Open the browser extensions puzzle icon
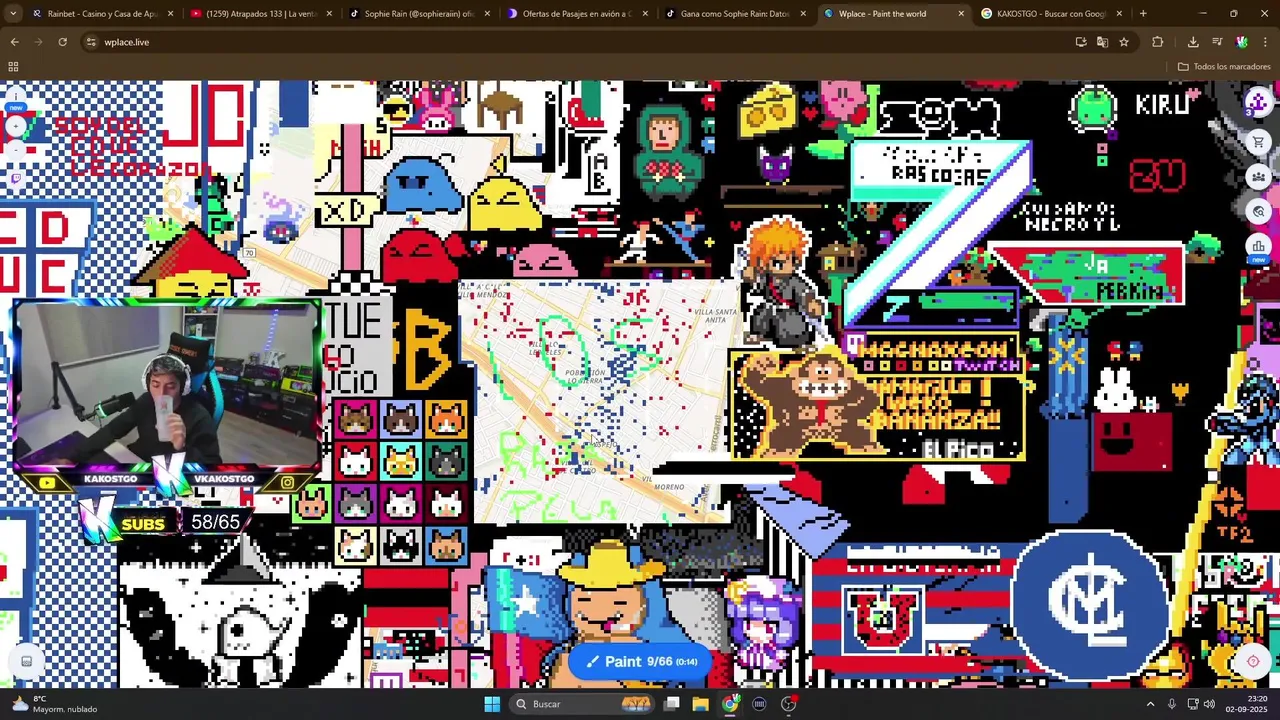The image size is (1280, 720). tap(1158, 42)
